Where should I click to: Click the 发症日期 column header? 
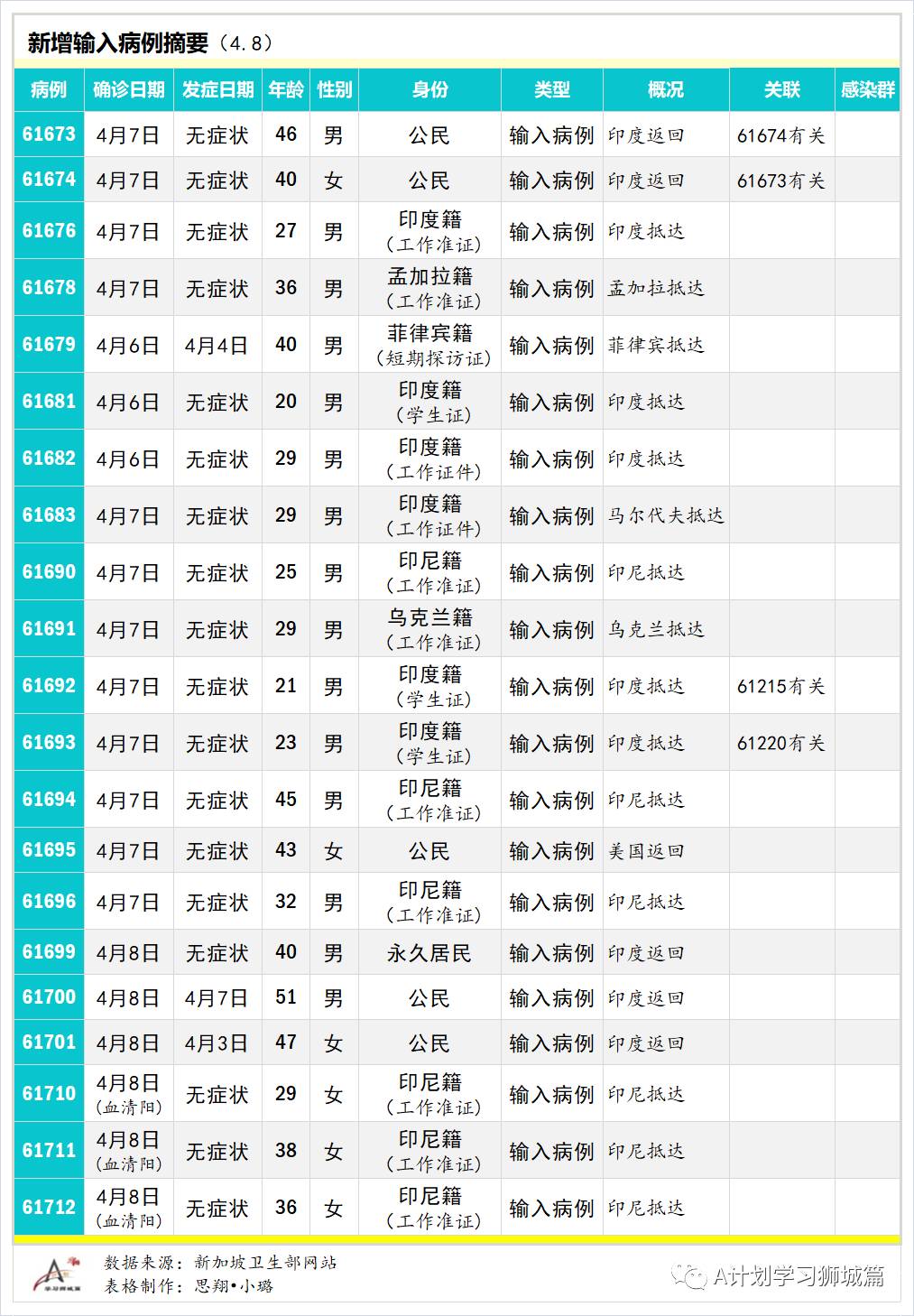point(217,90)
